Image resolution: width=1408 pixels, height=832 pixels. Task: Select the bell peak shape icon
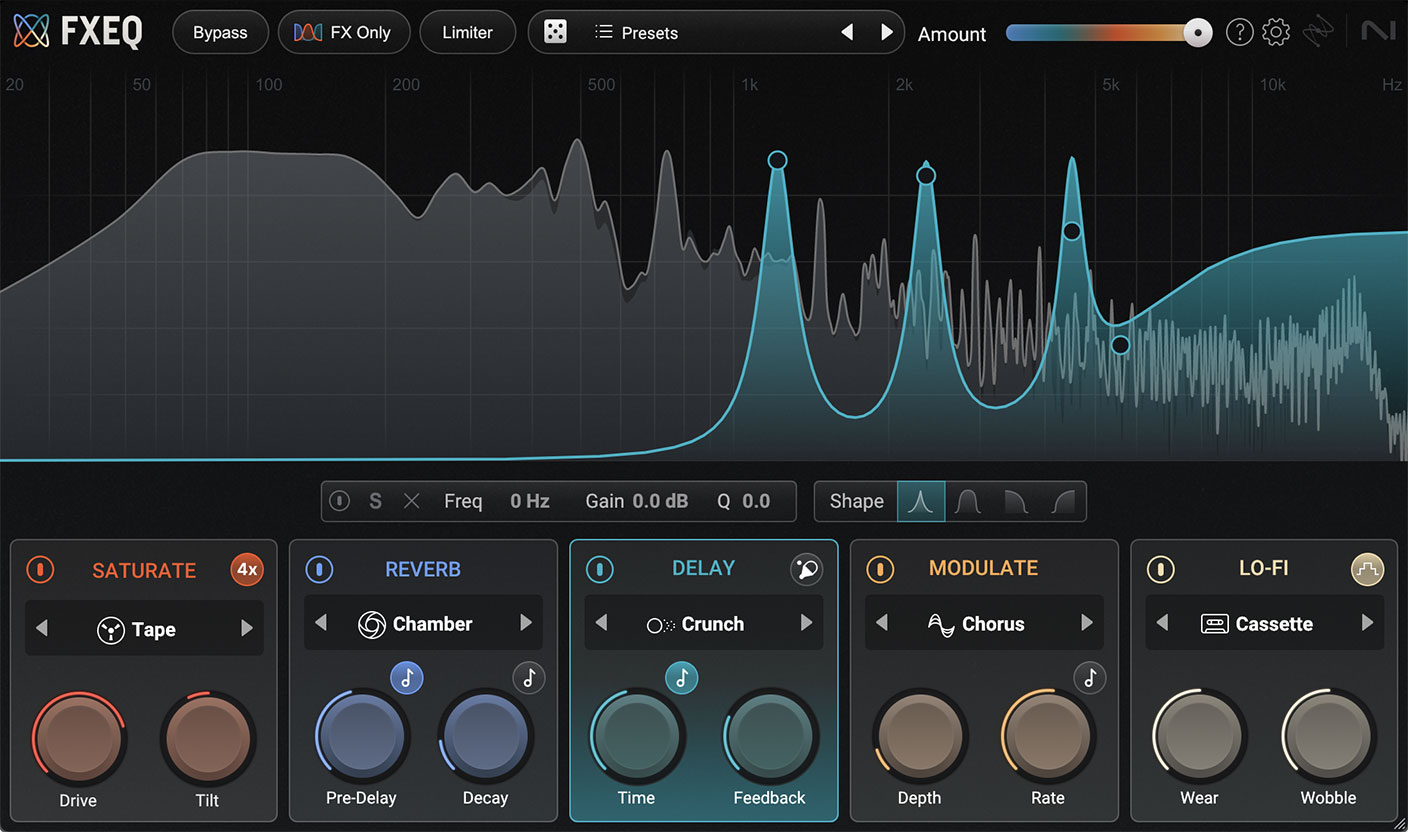[x=921, y=501]
